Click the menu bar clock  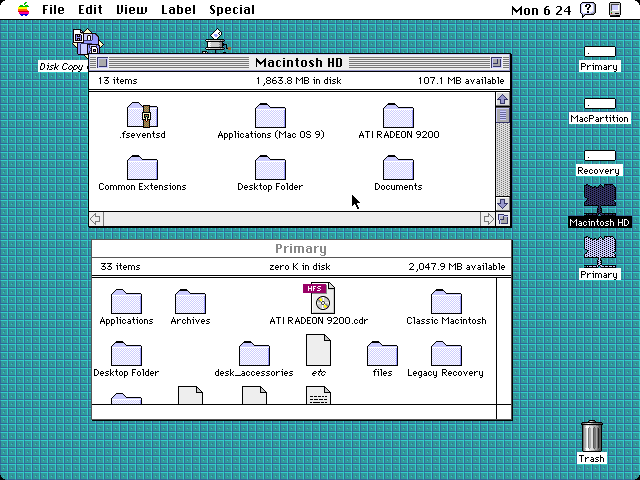point(541,10)
